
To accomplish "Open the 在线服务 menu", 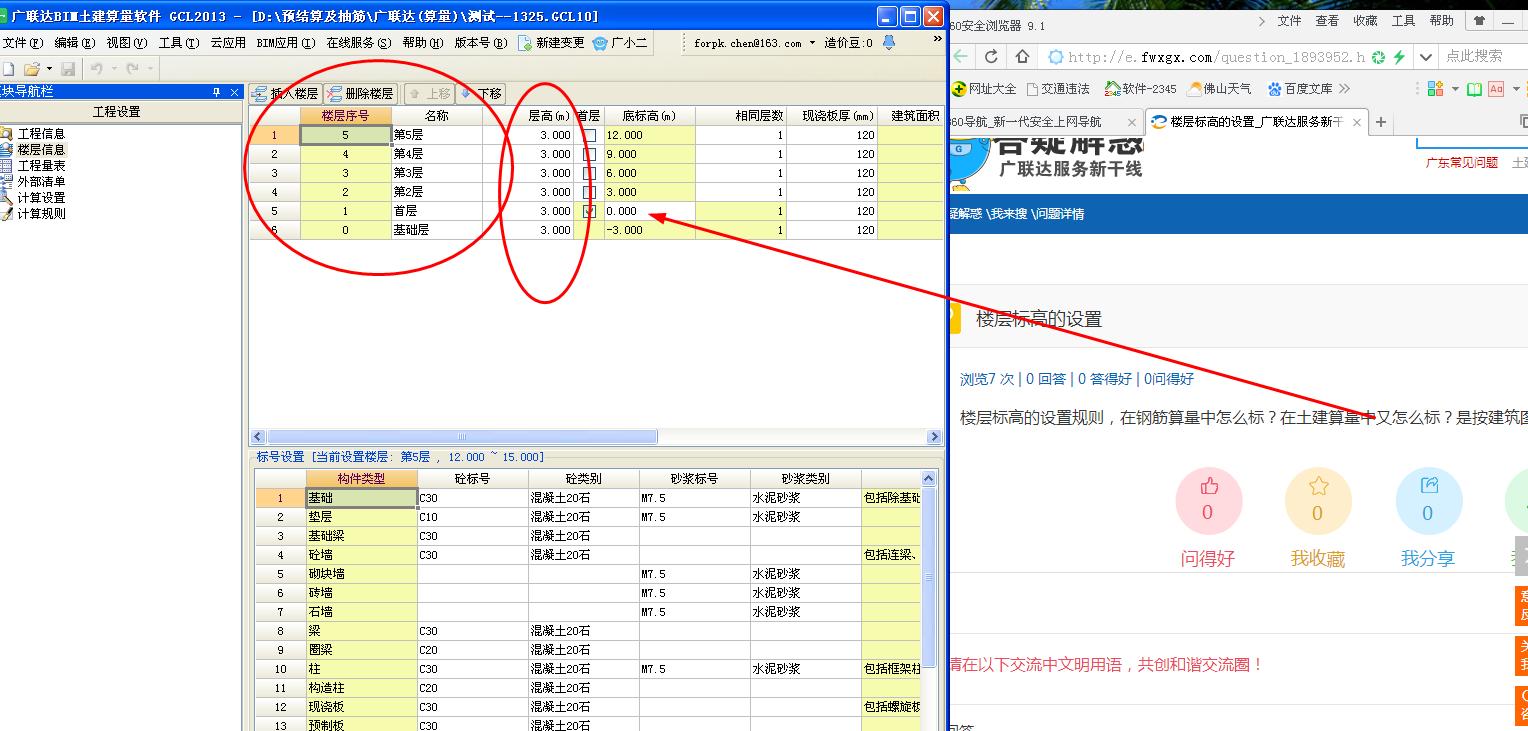I will [358, 43].
